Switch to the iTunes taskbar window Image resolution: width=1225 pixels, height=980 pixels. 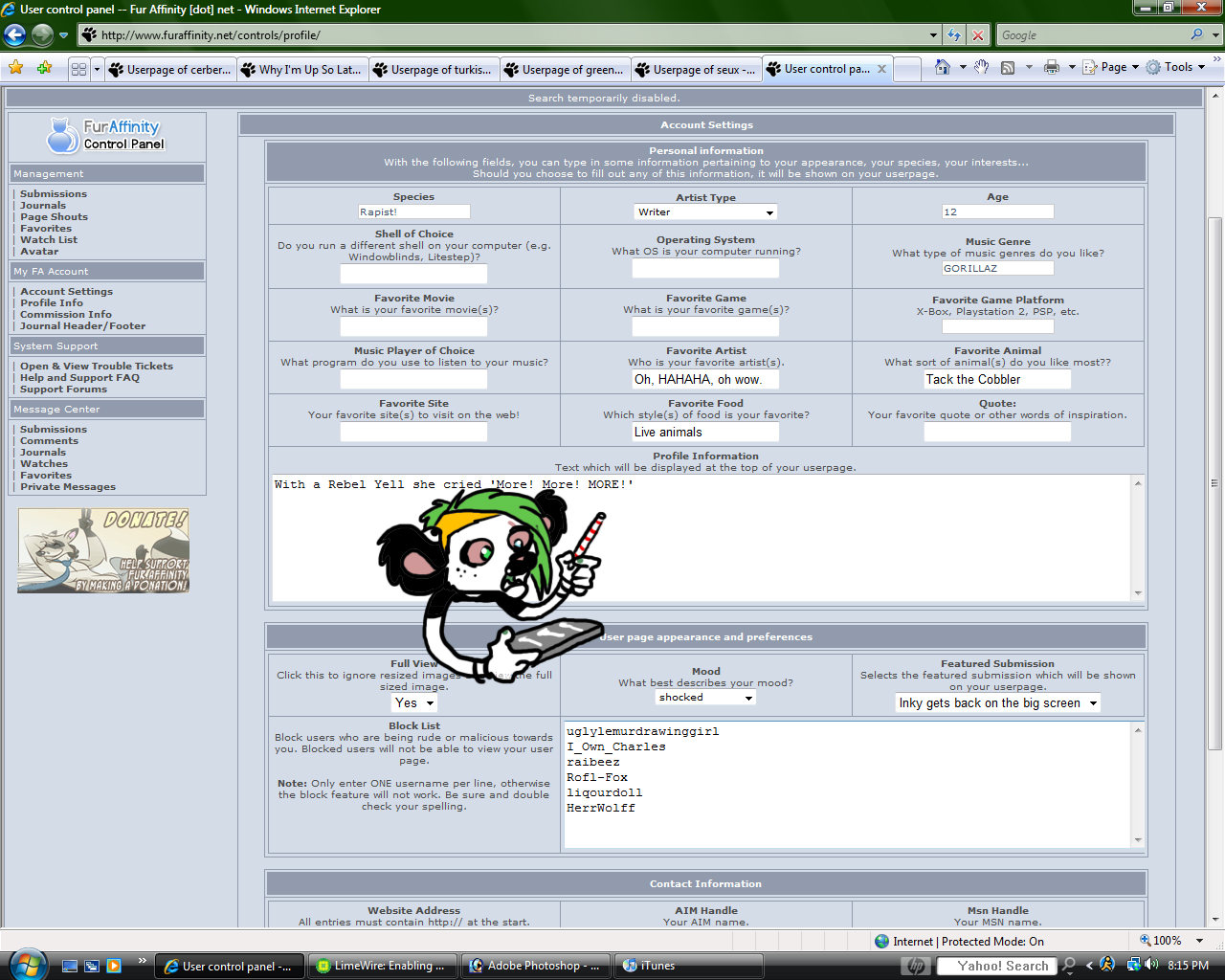tap(688, 966)
